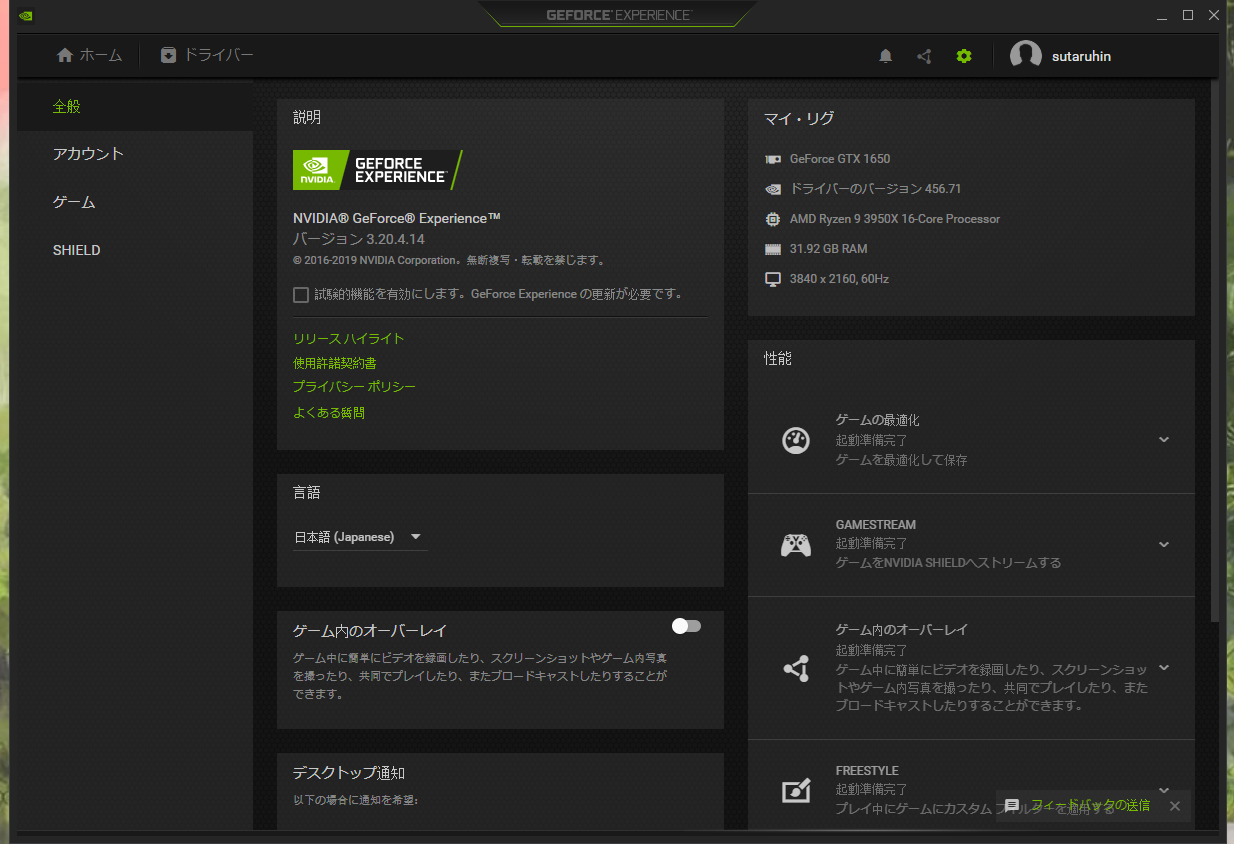Click the user avatar icon

(1026, 56)
